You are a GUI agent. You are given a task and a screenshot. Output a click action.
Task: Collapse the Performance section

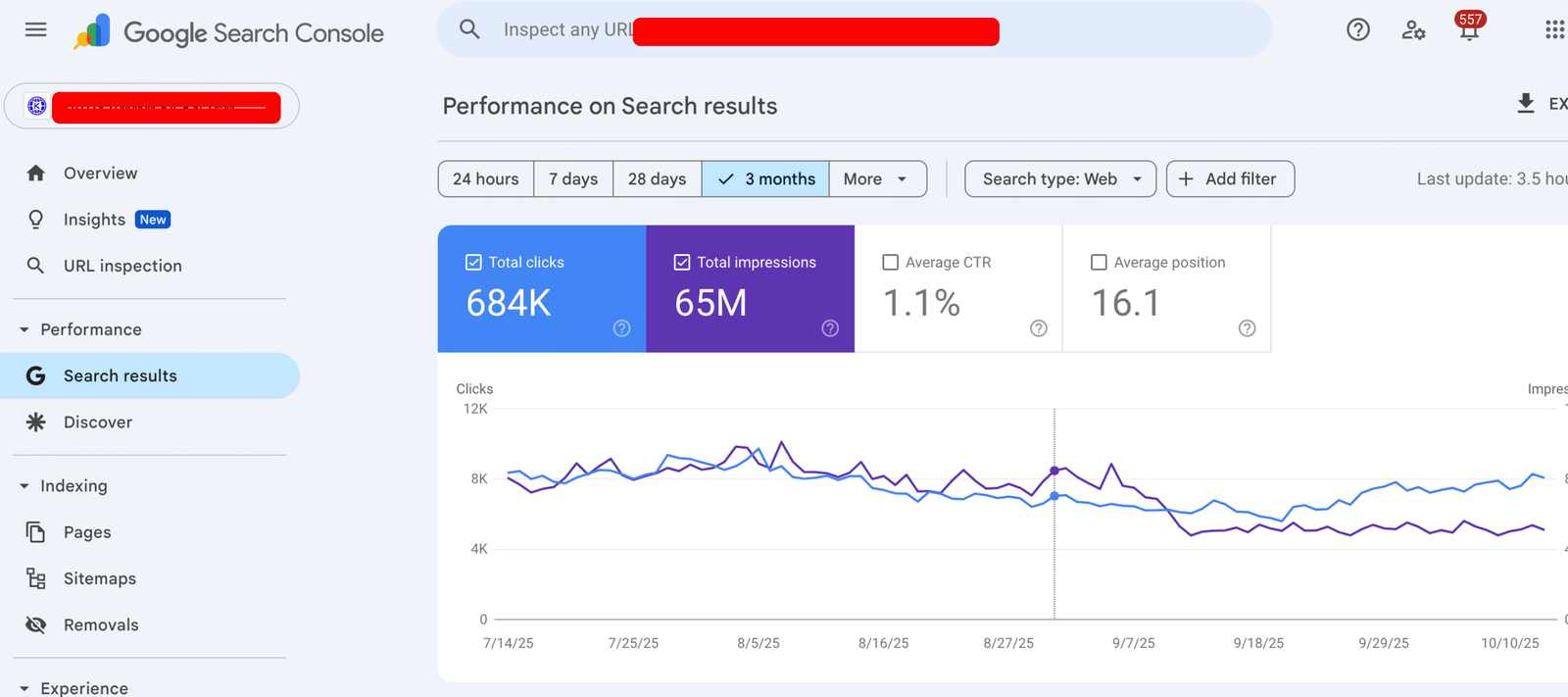(x=24, y=330)
